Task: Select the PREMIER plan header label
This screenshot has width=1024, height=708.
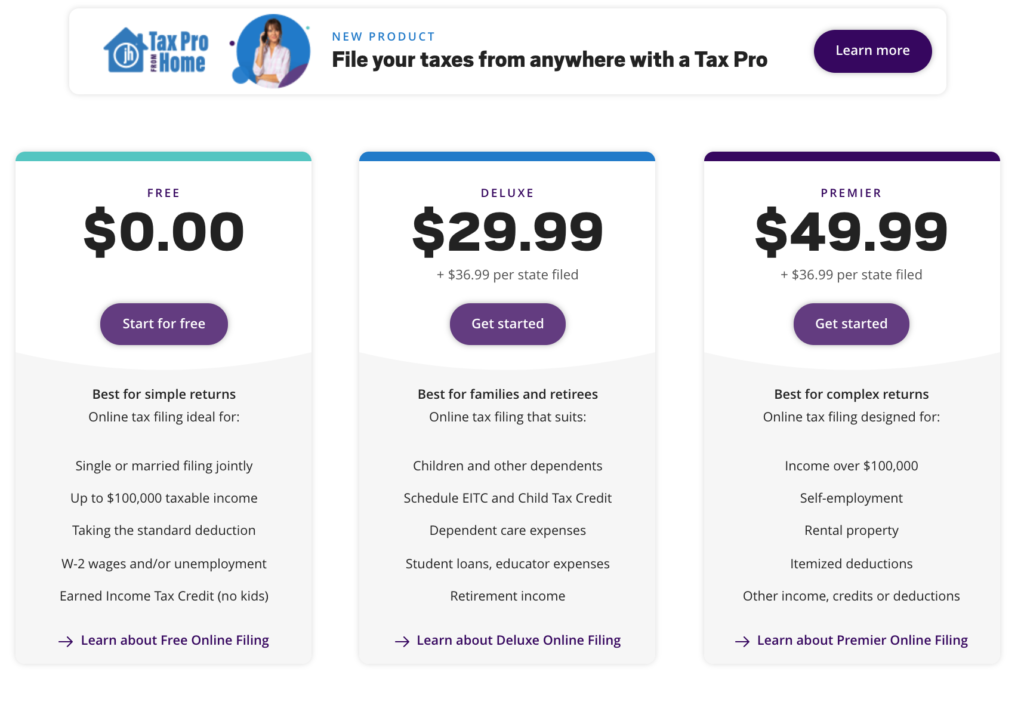Action: (x=851, y=192)
